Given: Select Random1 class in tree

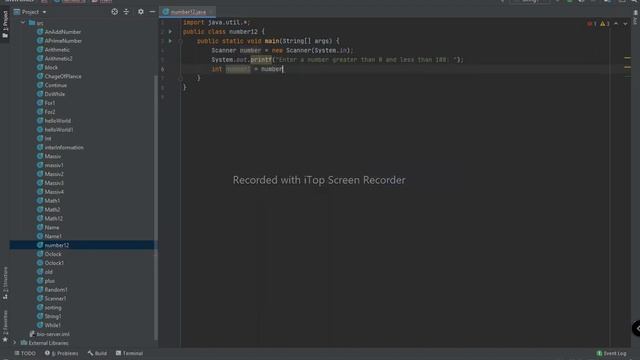Looking at the screenshot, I should pos(52,290).
